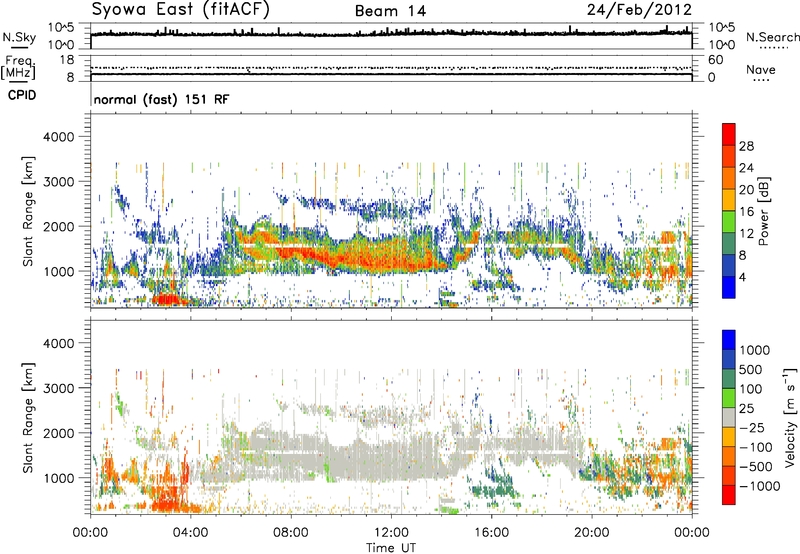Click the "08:00" time axis label
The height and width of the screenshot is (554, 800).
pos(291,533)
